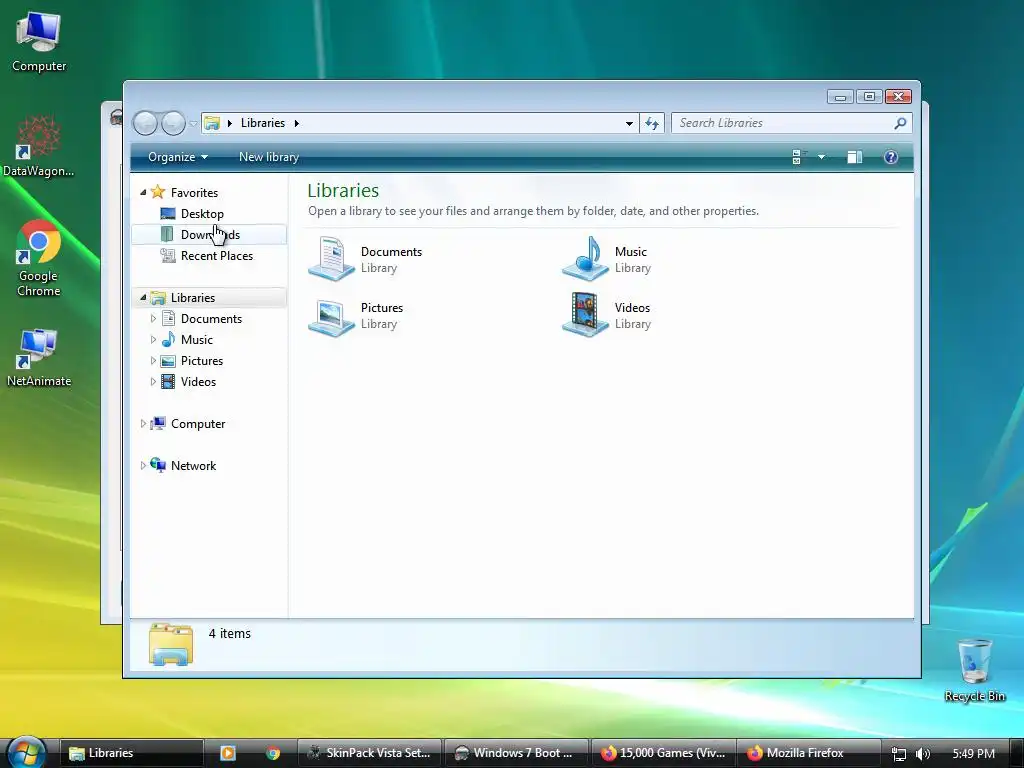Click the network tray icon
Viewport: 1024px width, 768px height.
coord(899,754)
